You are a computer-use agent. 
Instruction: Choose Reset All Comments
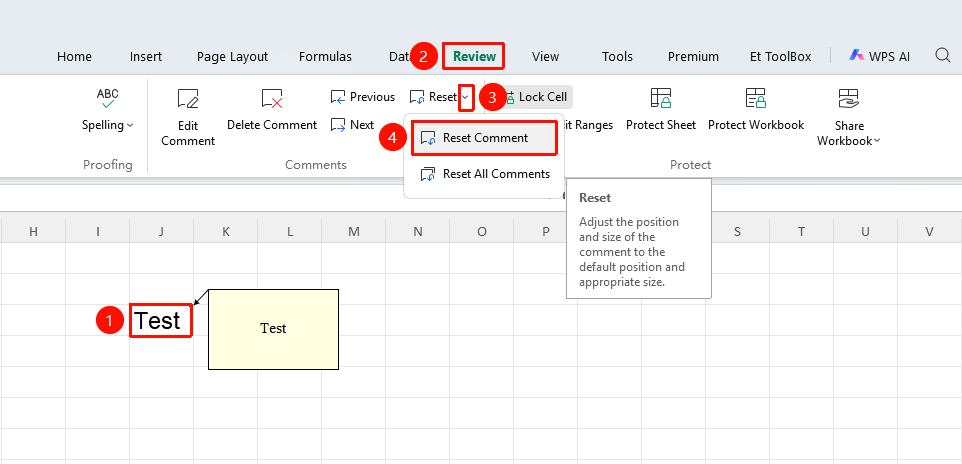[484, 174]
